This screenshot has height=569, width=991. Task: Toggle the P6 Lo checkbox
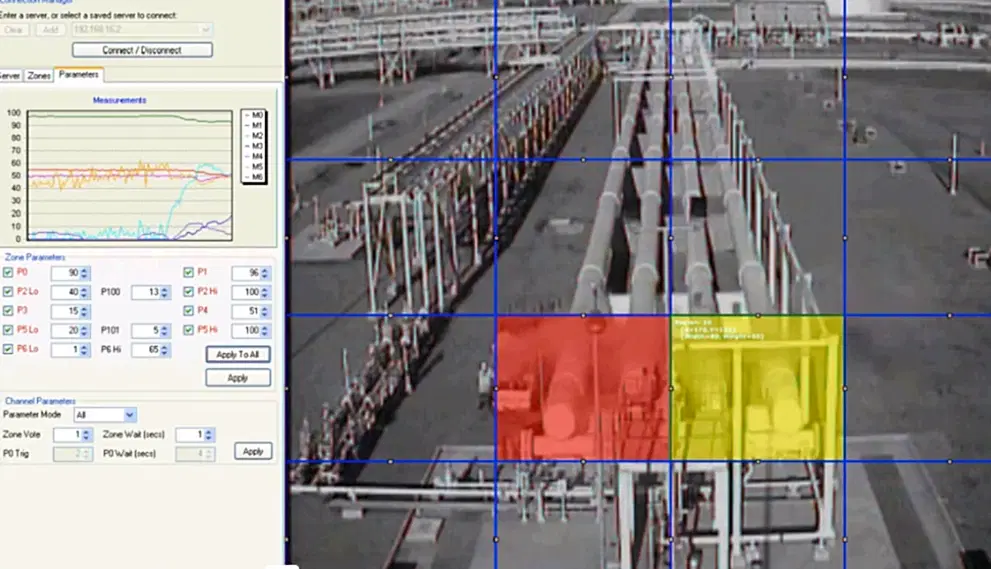(x=9, y=349)
